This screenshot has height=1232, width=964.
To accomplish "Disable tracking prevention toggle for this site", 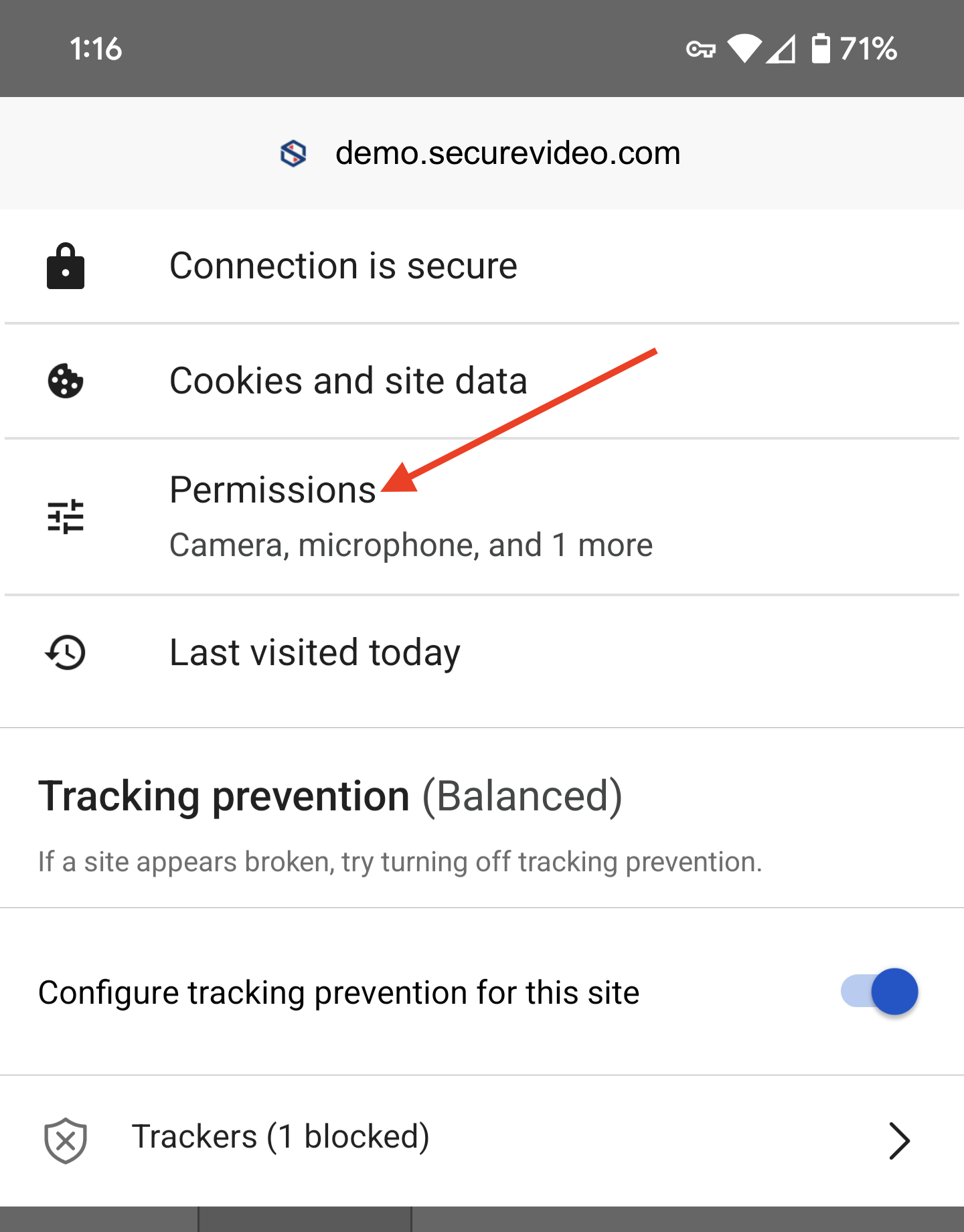I will [880, 992].
